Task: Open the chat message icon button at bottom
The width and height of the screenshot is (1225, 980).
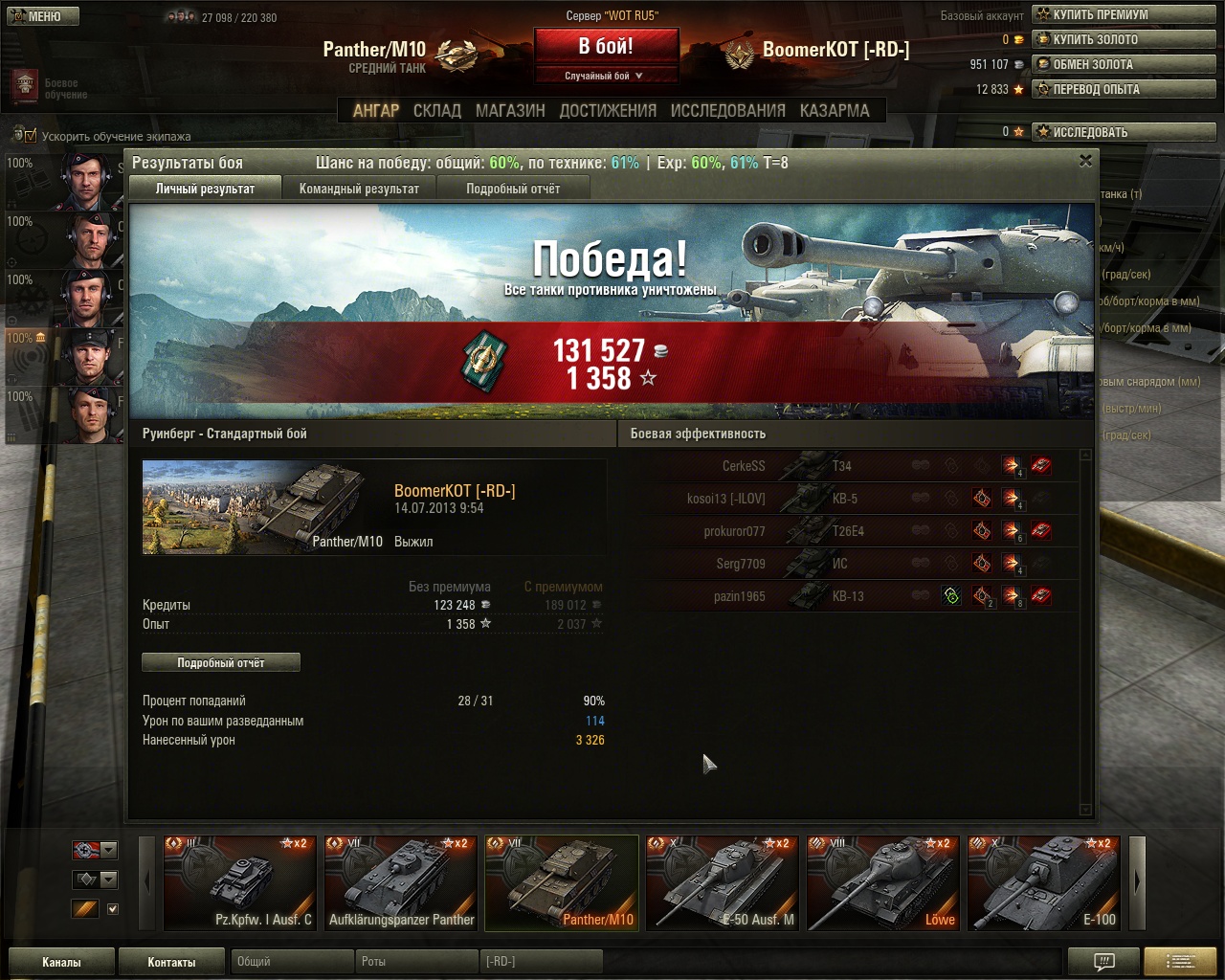Action: [1103, 961]
